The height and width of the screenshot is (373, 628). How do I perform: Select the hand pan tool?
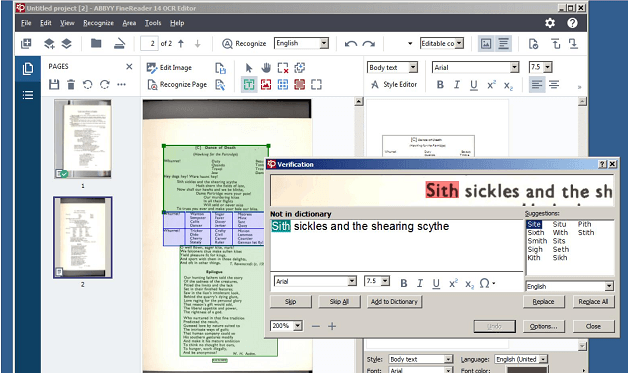[x=266, y=68]
